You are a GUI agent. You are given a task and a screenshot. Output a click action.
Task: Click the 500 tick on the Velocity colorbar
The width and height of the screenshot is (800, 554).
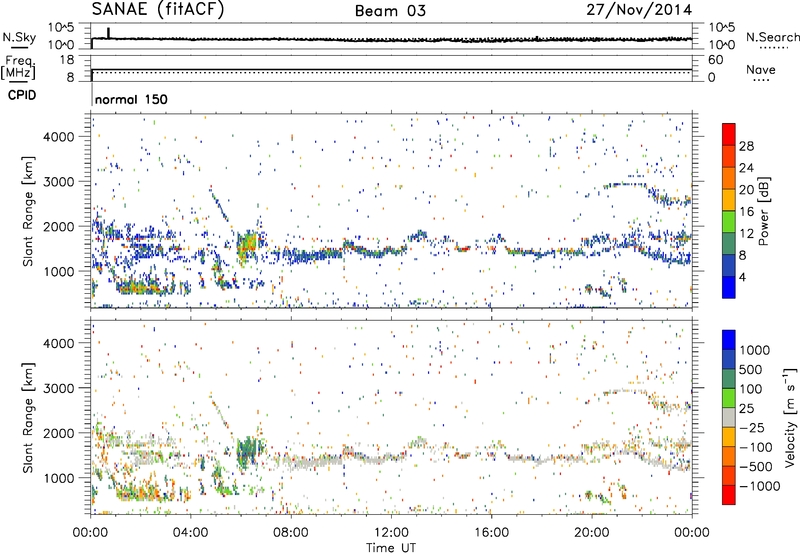[751, 369]
